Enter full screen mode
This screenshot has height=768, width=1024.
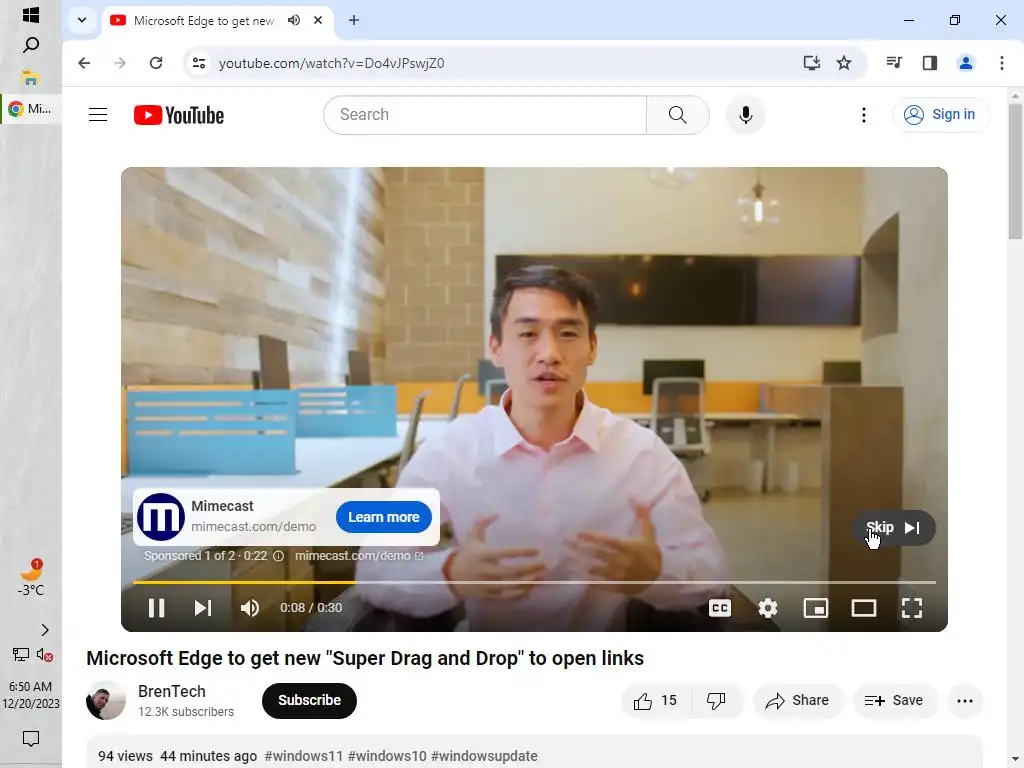click(x=912, y=608)
